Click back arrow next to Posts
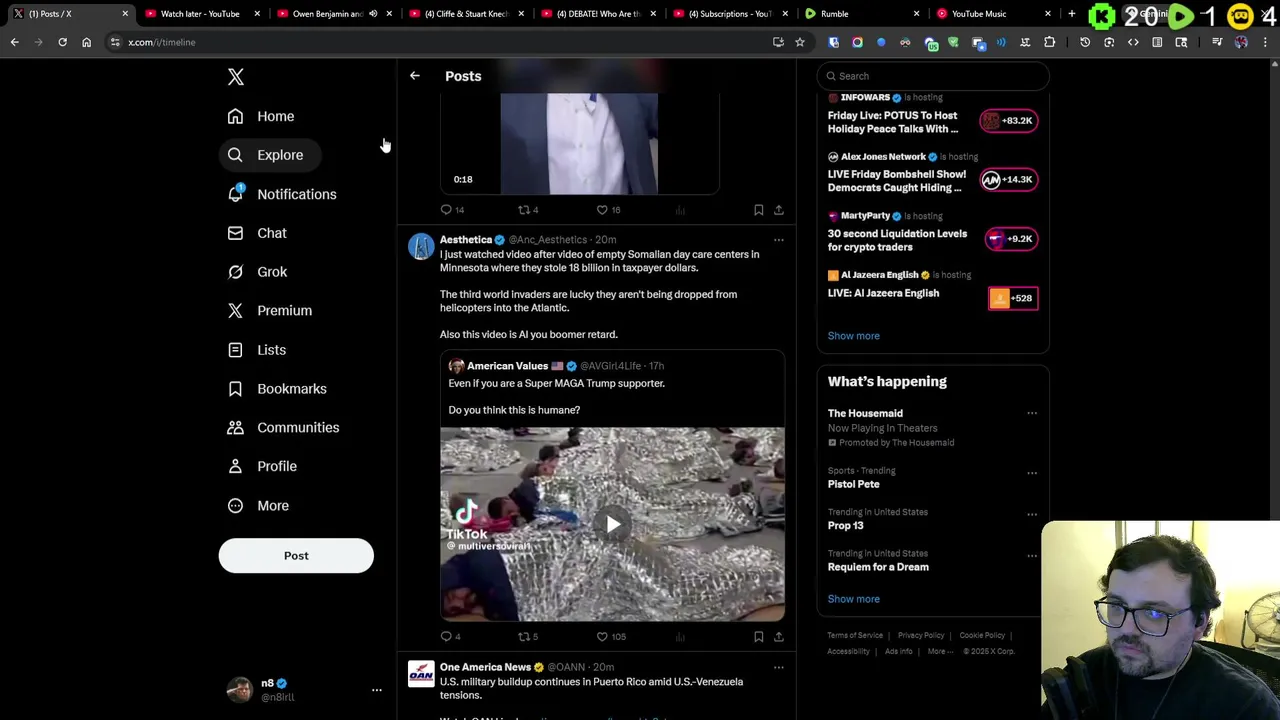This screenshot has width=1280, height=720. (414, 76)
